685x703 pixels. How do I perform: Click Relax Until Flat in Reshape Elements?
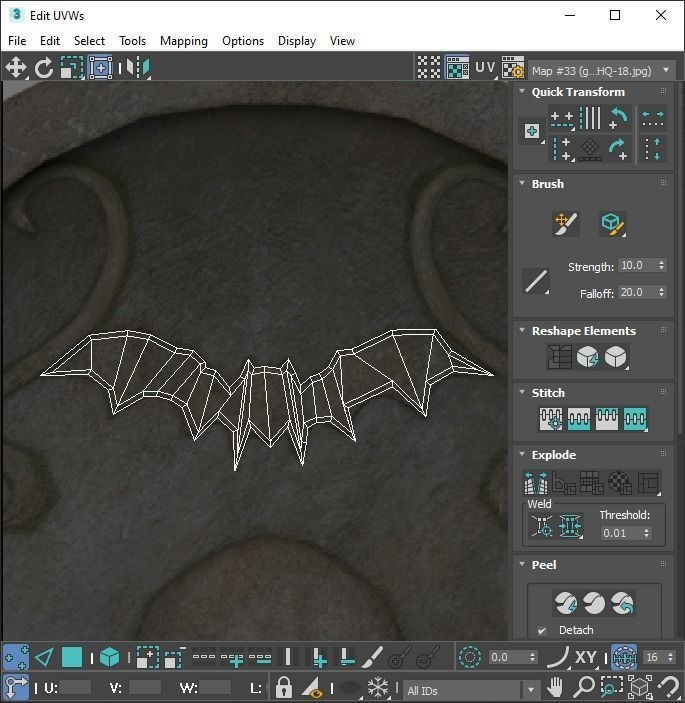588,357
